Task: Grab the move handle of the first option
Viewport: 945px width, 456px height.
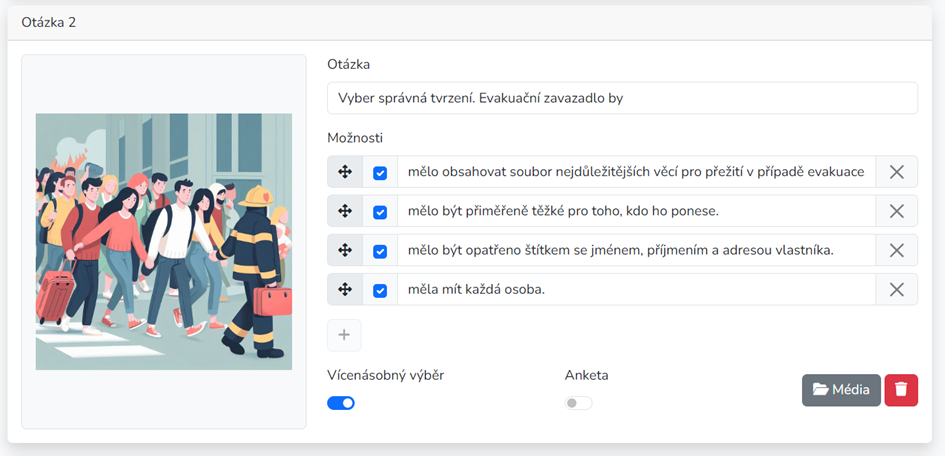Action: (345, 172)
